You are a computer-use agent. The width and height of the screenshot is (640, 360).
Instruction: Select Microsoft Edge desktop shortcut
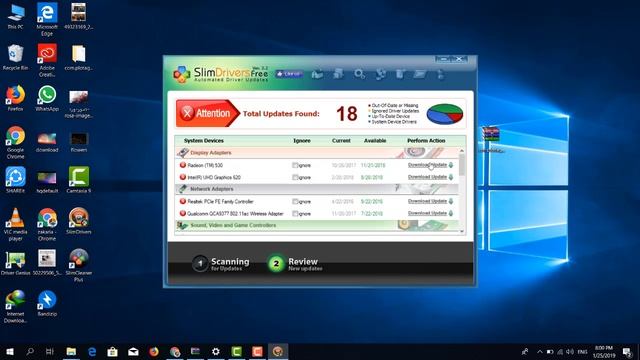pos(47,19)
